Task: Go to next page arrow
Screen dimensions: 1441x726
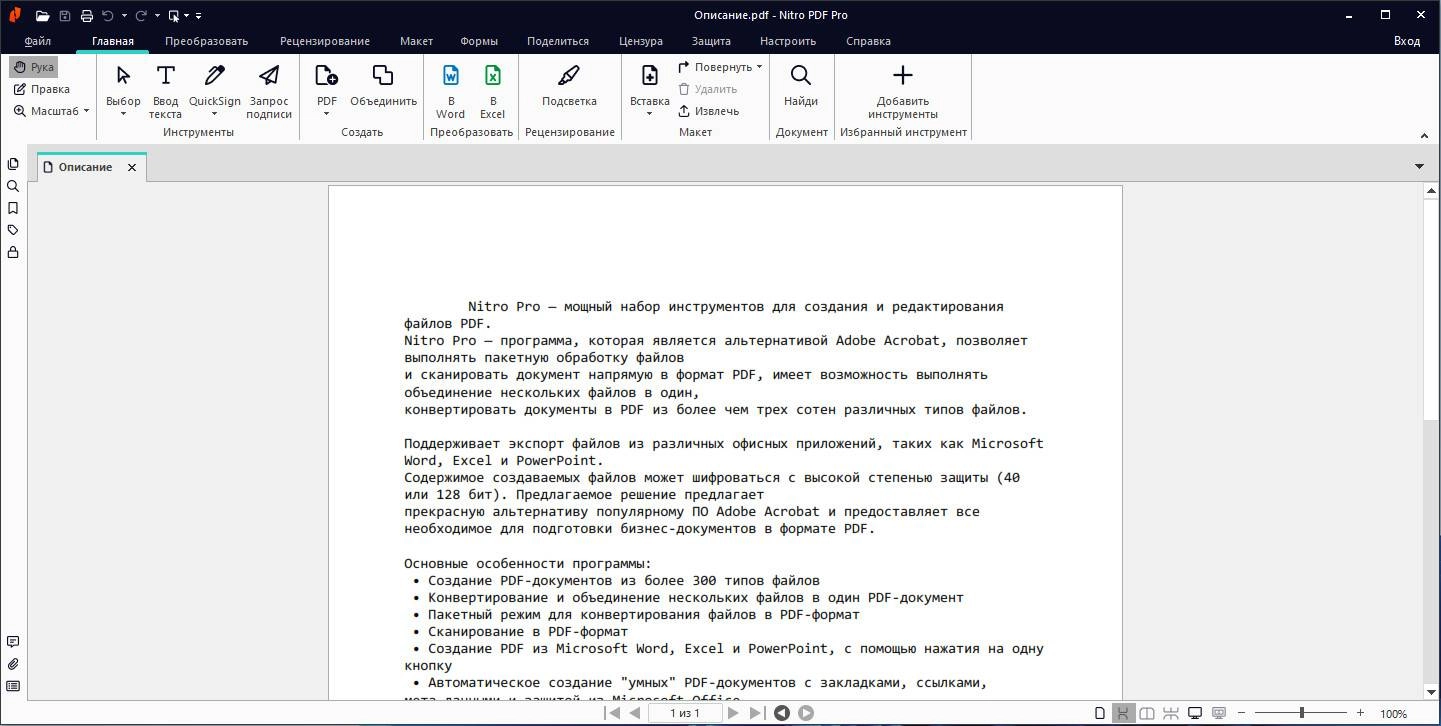Action: pos(733,713)
